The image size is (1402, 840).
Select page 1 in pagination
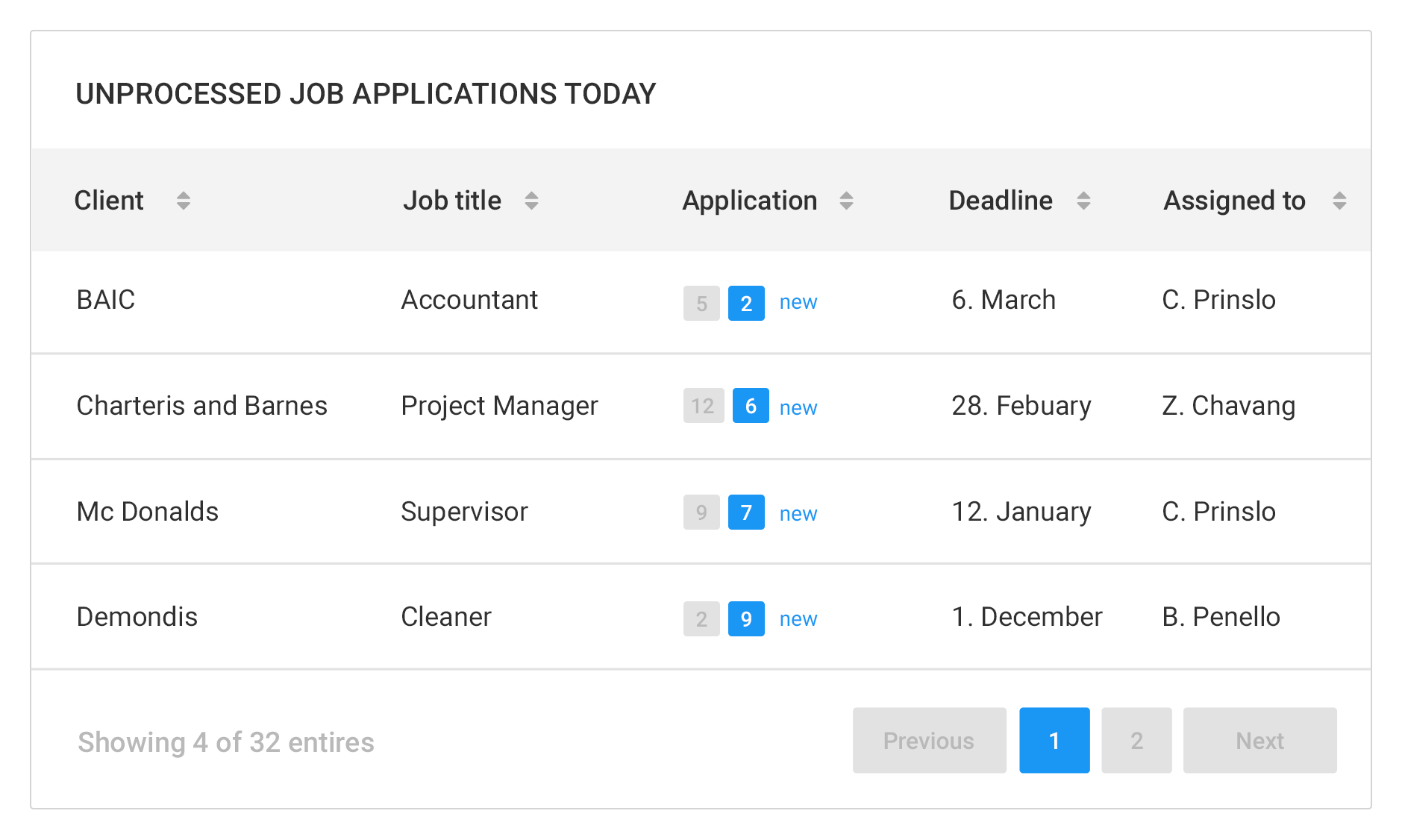1054,740
